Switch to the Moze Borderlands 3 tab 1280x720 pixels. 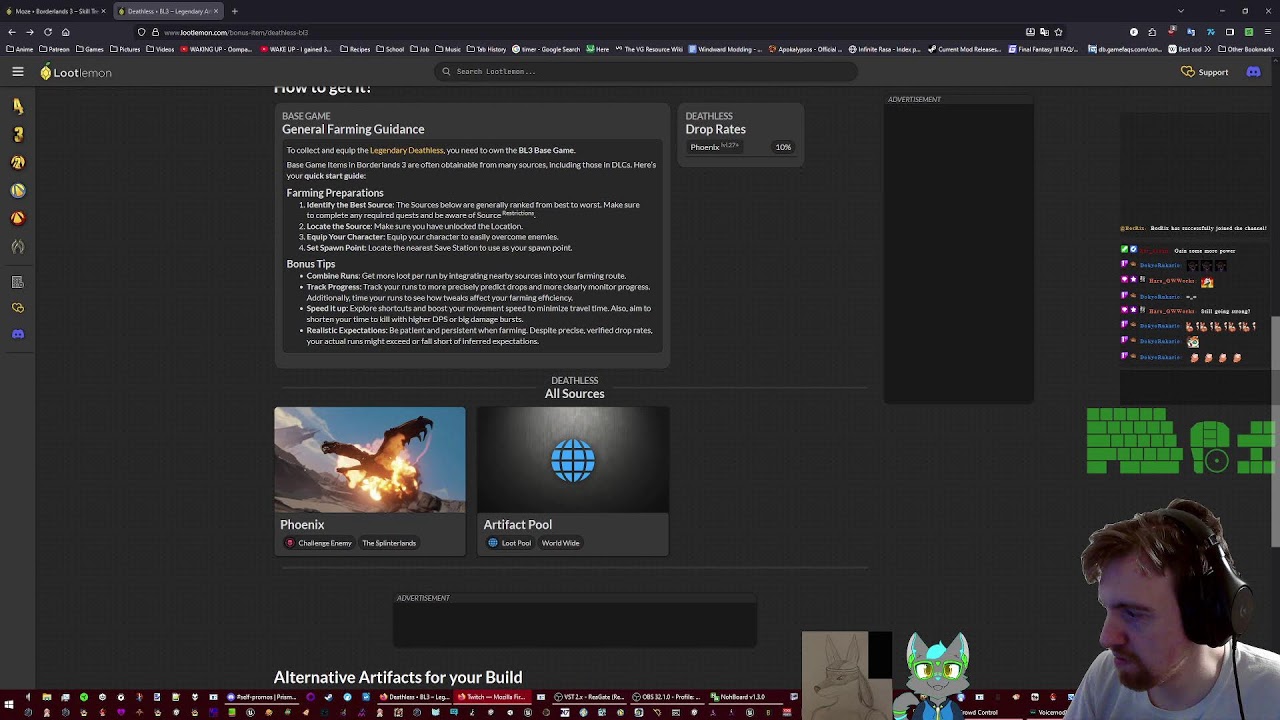coord(55,11)
